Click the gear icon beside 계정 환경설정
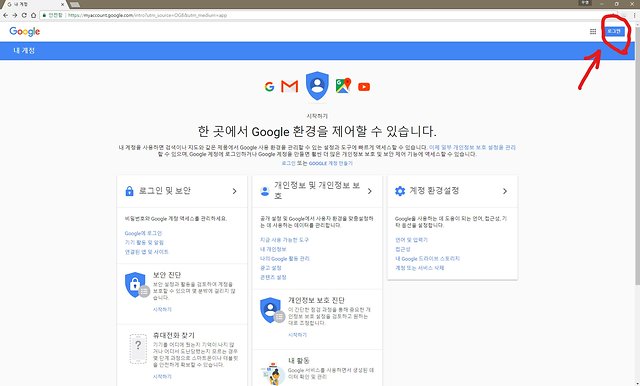The width and height of the screenshot is (640, 386). [400, 191]
